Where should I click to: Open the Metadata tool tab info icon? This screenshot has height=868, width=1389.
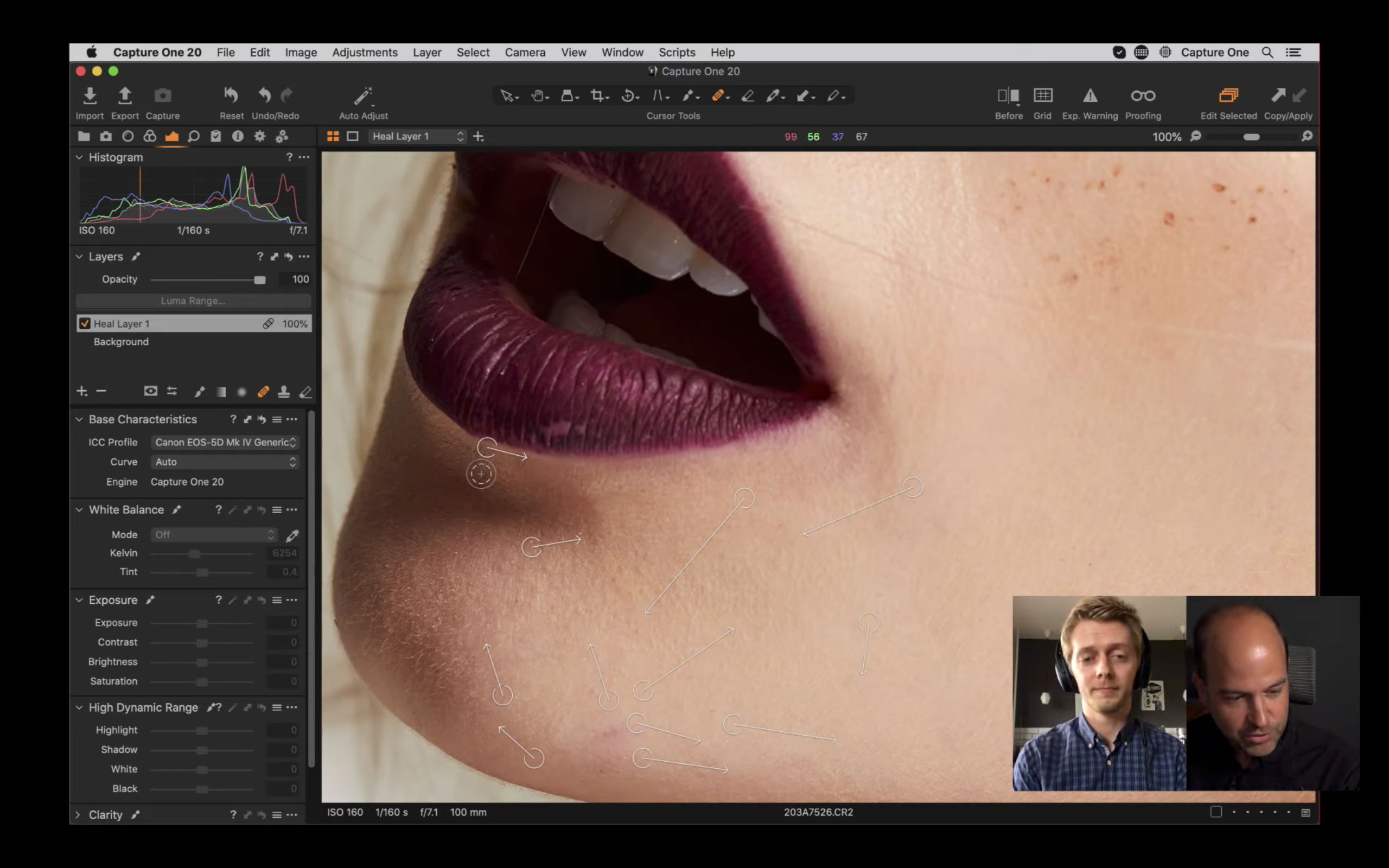pyautogui.click(x=238, y=137)
